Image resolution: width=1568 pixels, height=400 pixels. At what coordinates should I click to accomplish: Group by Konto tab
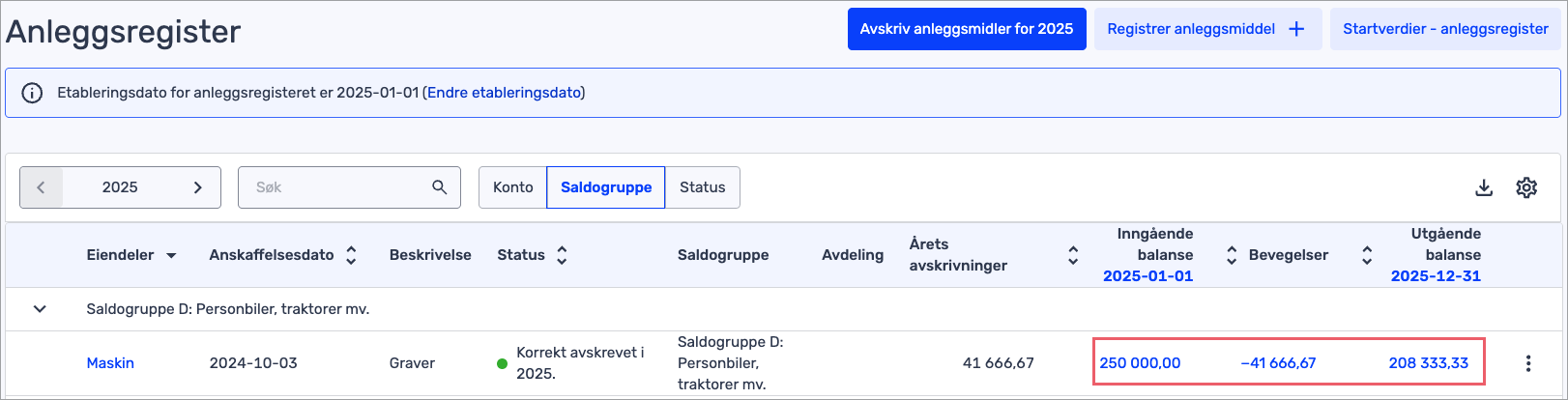pos(512,187)
